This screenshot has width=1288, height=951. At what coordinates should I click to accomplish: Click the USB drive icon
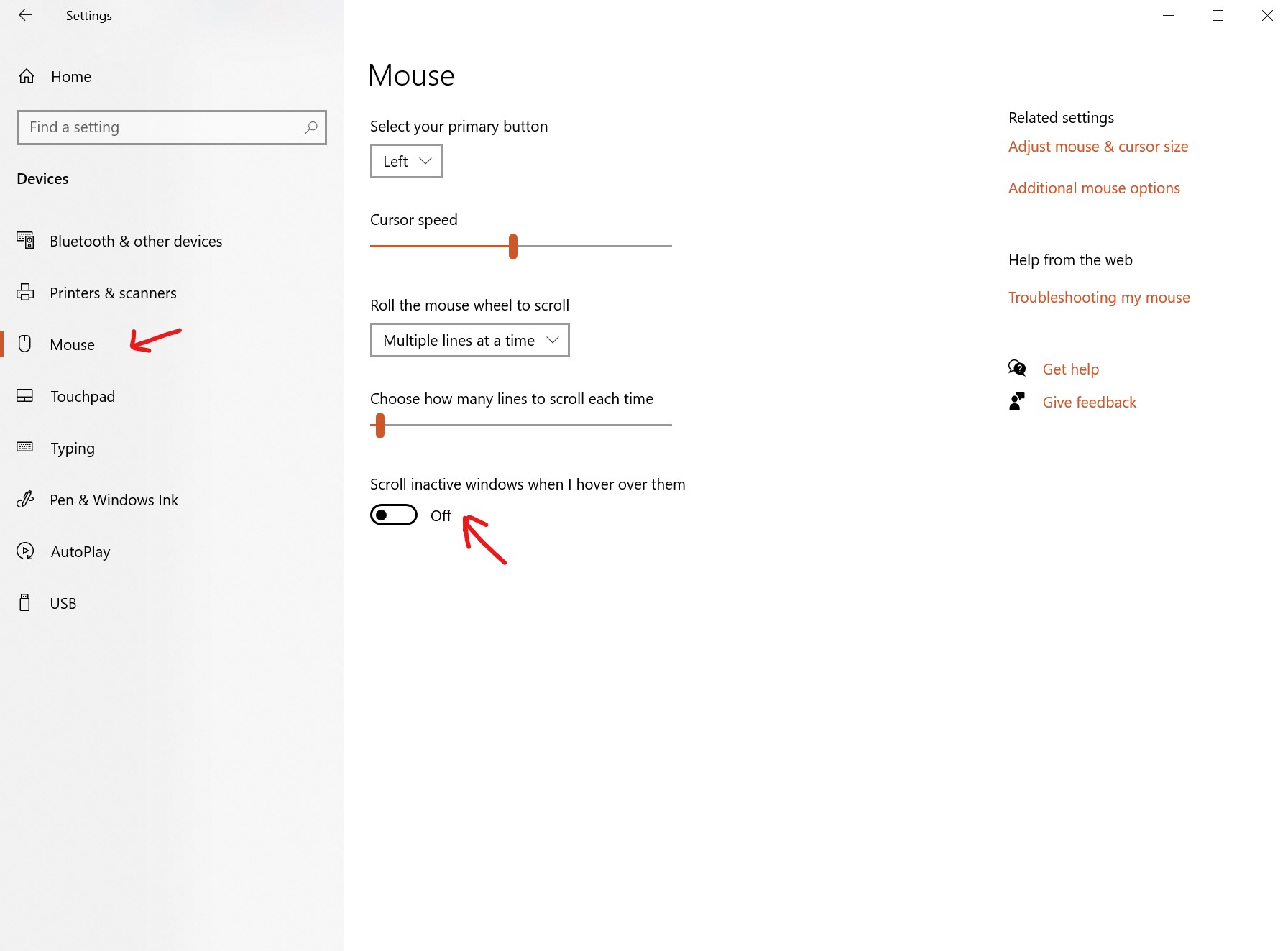pyautogui.click(x=25, y=603)
